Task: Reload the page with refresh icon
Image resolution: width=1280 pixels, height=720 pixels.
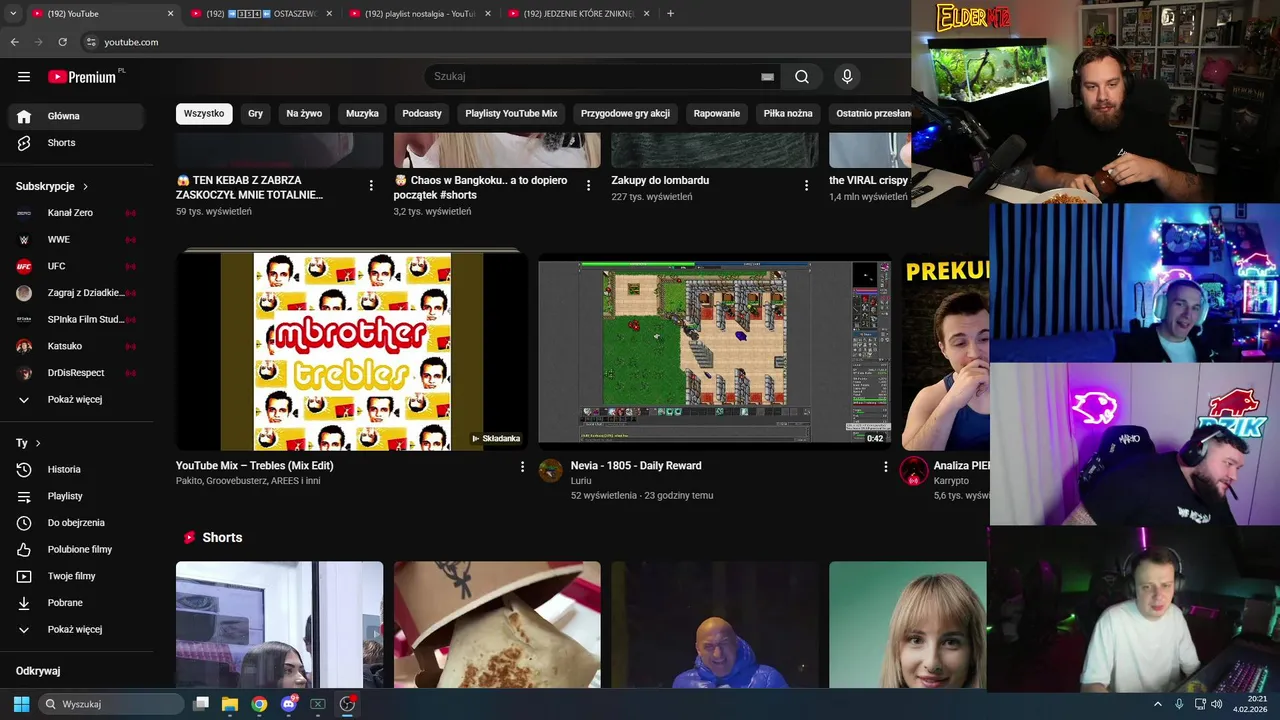Action: [62, 42]
